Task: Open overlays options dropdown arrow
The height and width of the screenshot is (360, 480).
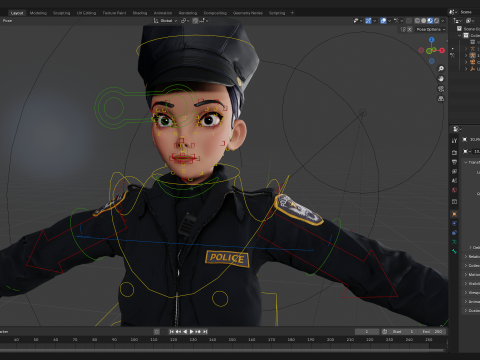Action: pos(389,21)
